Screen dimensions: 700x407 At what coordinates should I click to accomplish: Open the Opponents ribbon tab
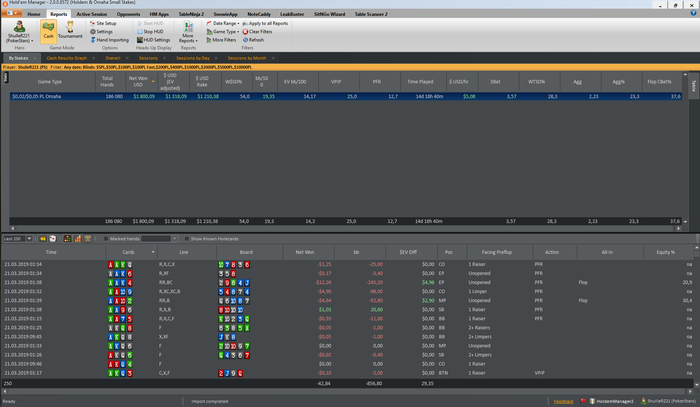129,14
